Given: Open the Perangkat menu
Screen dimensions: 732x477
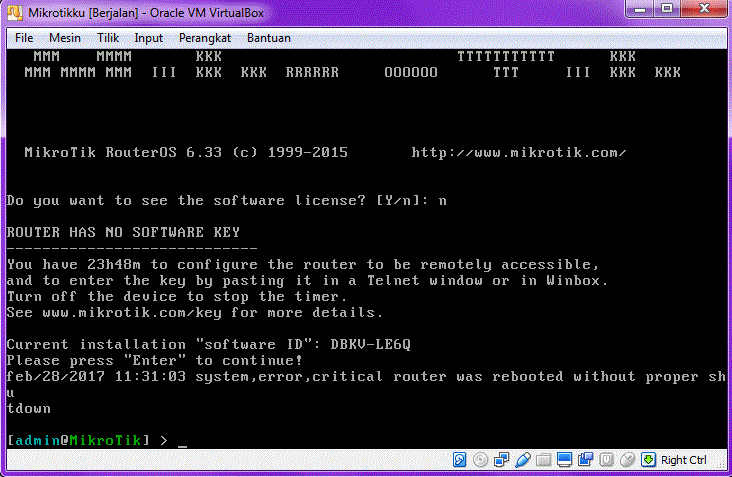Looking at the screenshot, I should 204,38.
